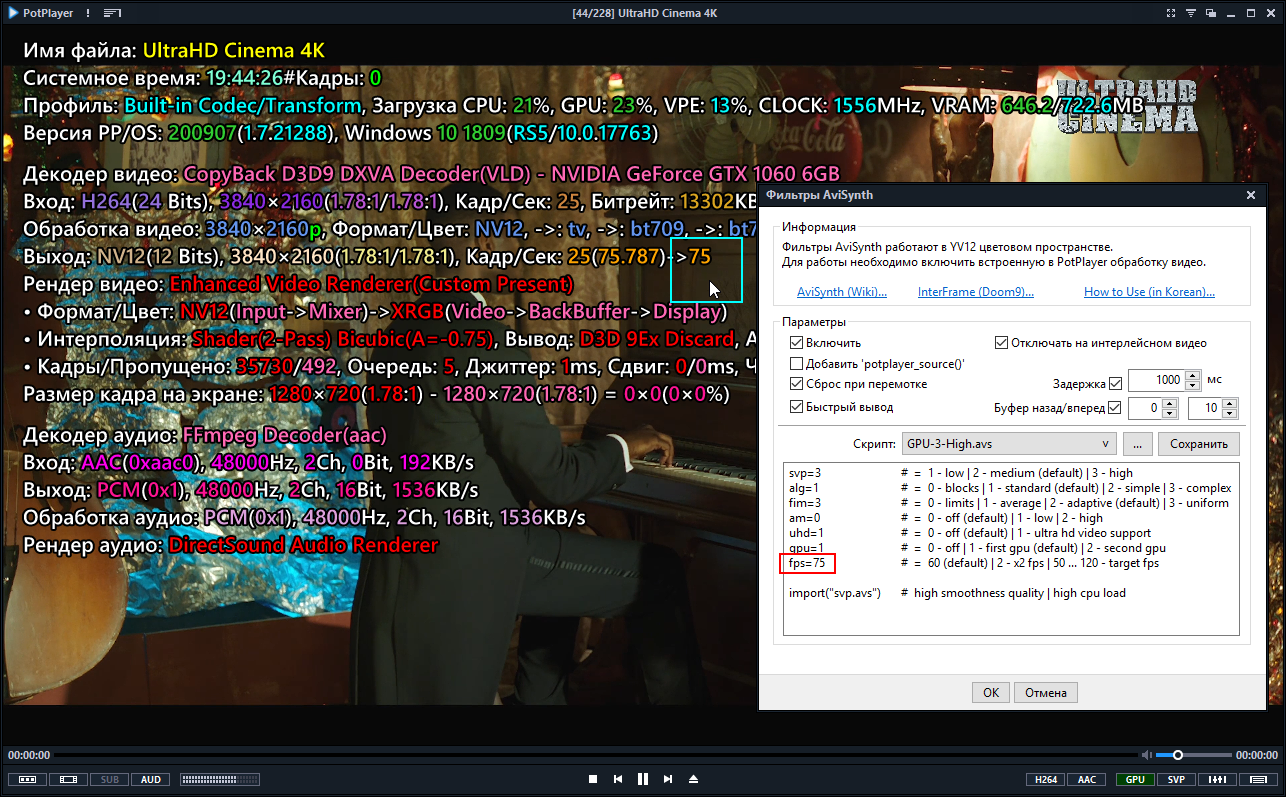The width and height of the screenshot is (1286, 797).
Task: Click the 'fps=75' line in the script editor
Action: click(807, 564)
